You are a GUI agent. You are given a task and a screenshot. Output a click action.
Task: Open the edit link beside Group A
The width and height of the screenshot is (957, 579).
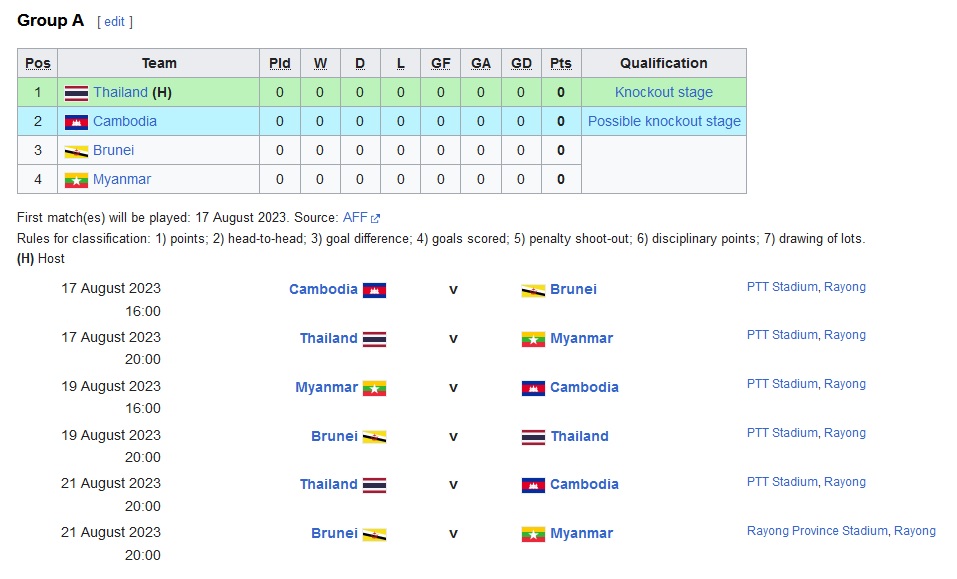pos(114,22)
